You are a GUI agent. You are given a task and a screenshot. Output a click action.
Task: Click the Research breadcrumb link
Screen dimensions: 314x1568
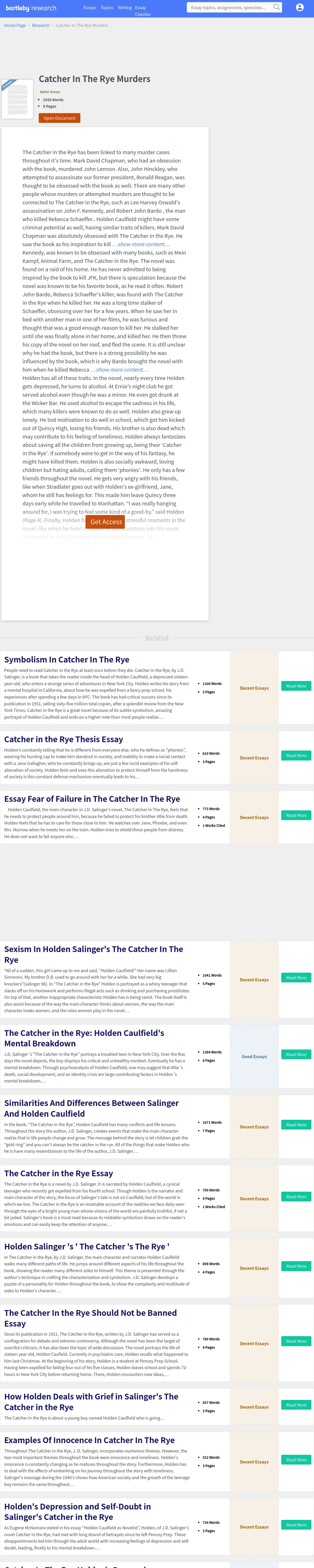(x=41, y=26)
